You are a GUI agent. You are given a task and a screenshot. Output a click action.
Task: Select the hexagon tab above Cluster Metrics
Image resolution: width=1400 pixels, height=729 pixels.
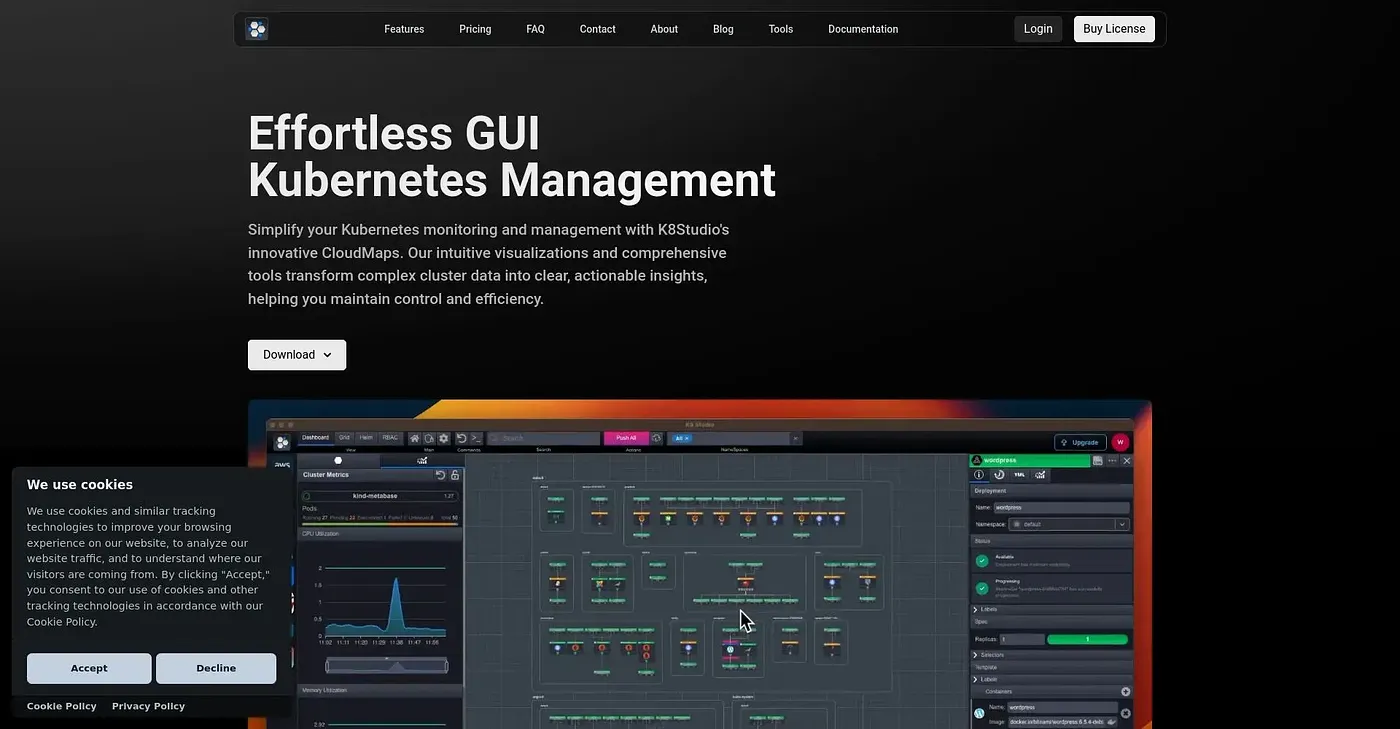[x=338, y=461]
